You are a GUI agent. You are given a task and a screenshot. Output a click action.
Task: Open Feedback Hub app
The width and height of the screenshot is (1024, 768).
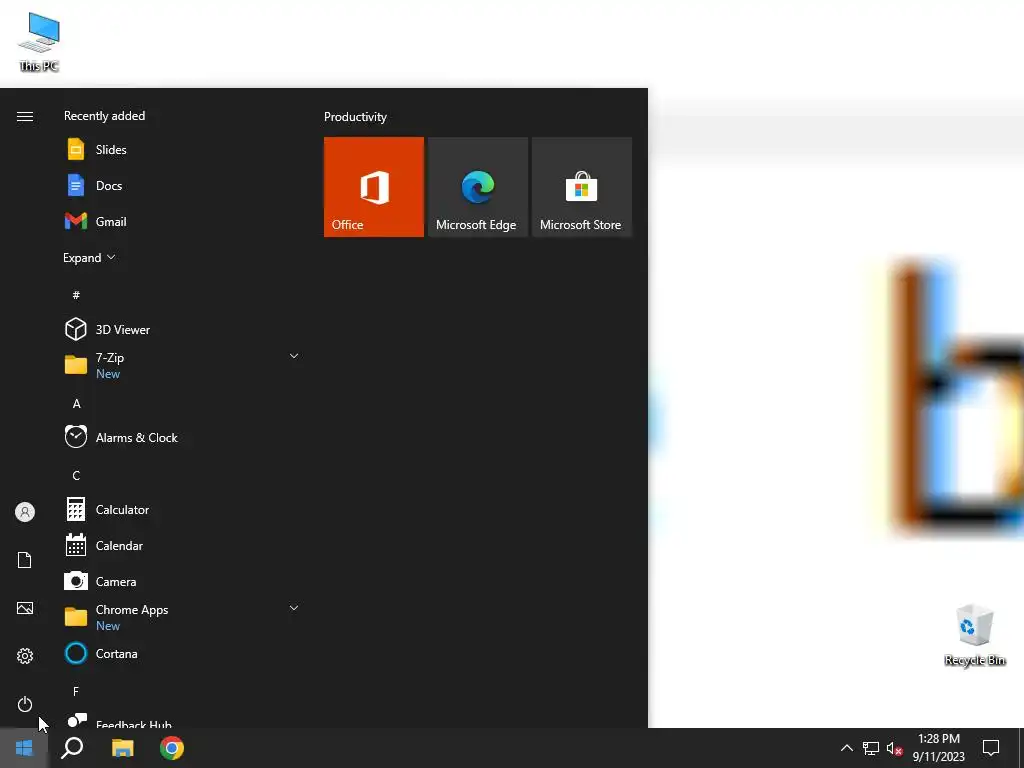[182, 720]
